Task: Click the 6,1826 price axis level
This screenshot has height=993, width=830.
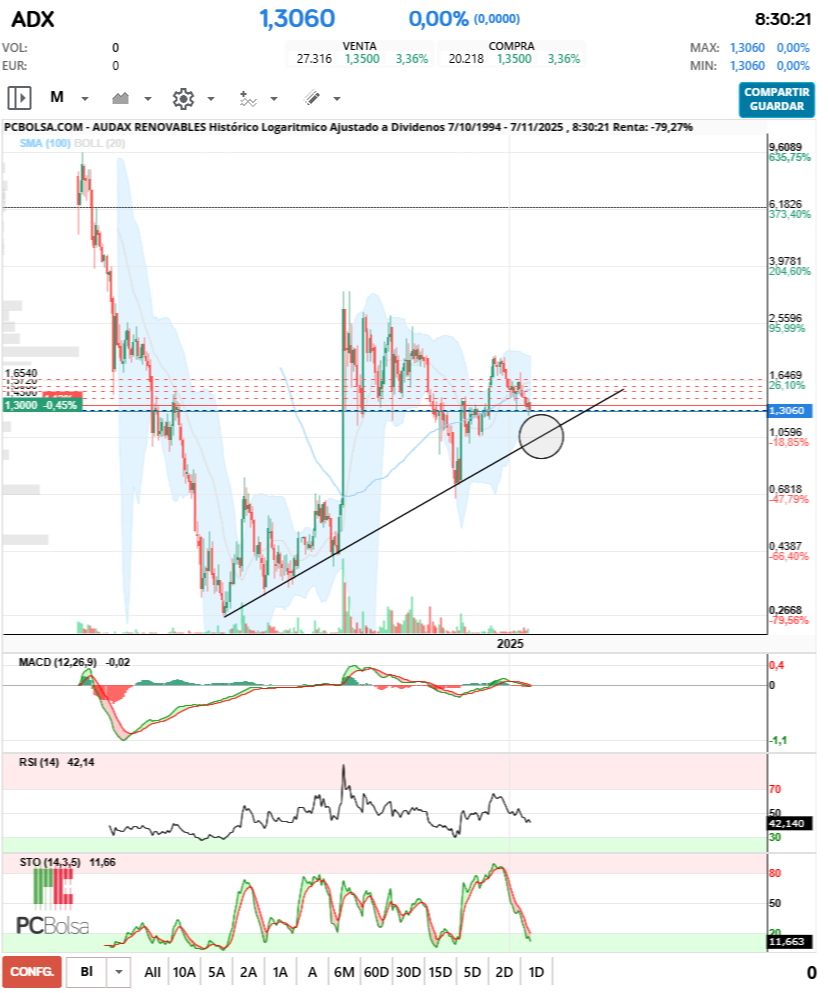Action: tap(785, 205)
